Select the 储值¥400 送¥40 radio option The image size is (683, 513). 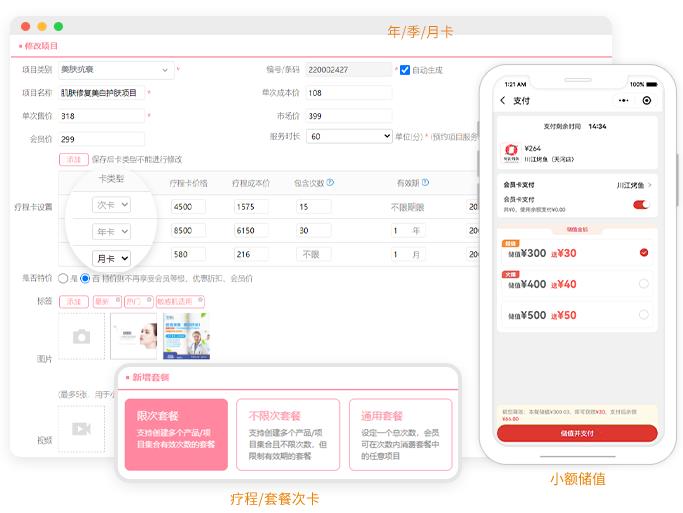(x=643, y=284)
